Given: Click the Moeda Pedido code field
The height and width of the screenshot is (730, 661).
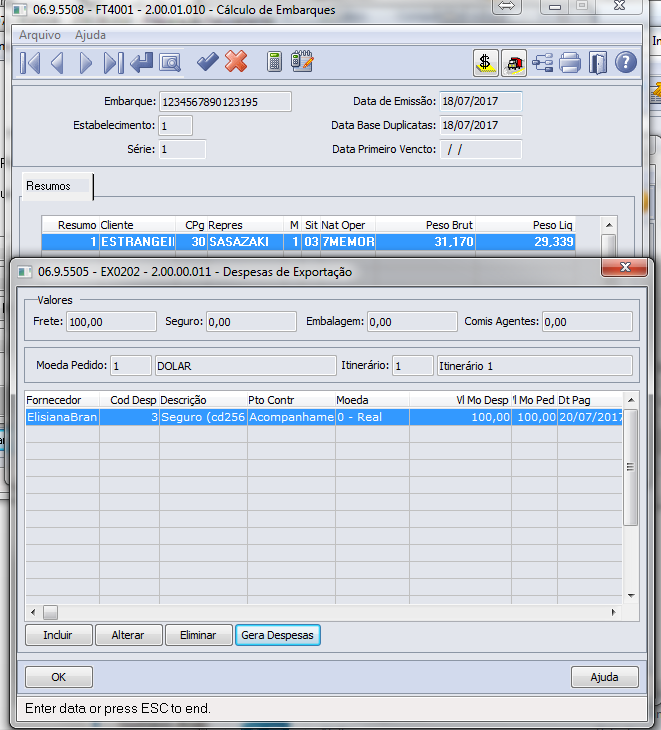Looking at the screenshot, I should (x=131, y=365).
